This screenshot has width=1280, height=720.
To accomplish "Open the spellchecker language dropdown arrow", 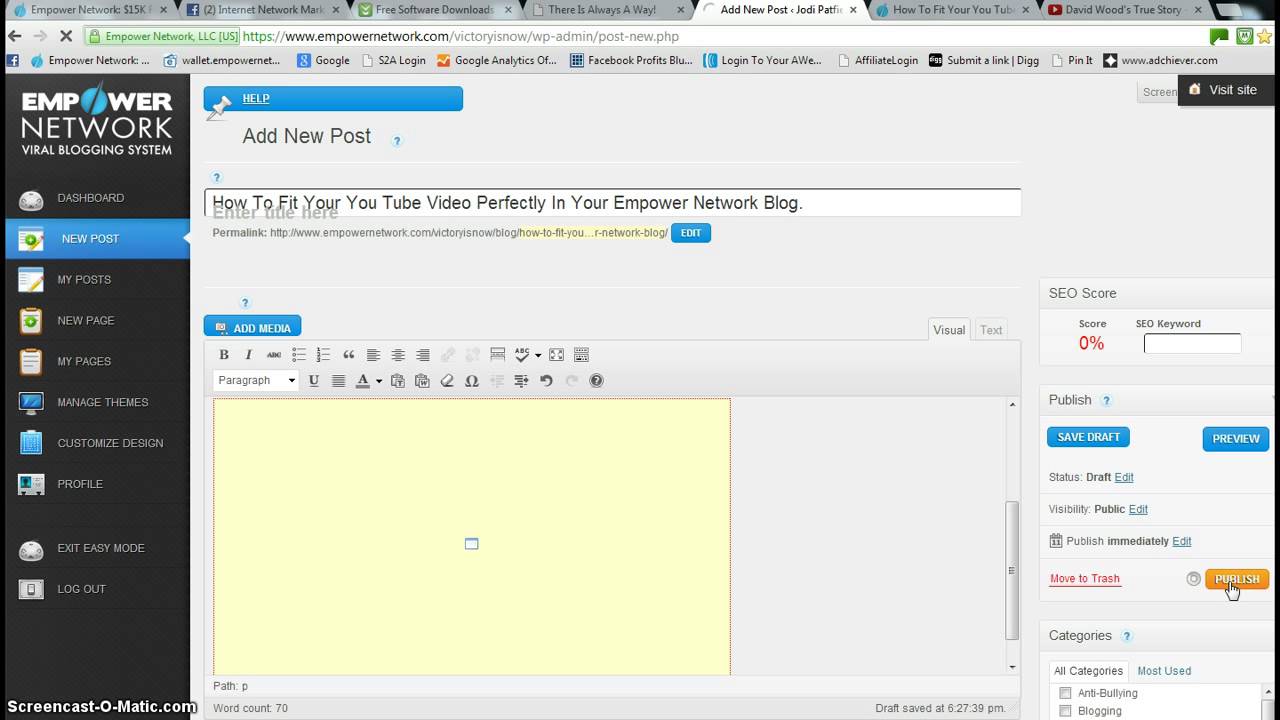I will coord(538,356).
